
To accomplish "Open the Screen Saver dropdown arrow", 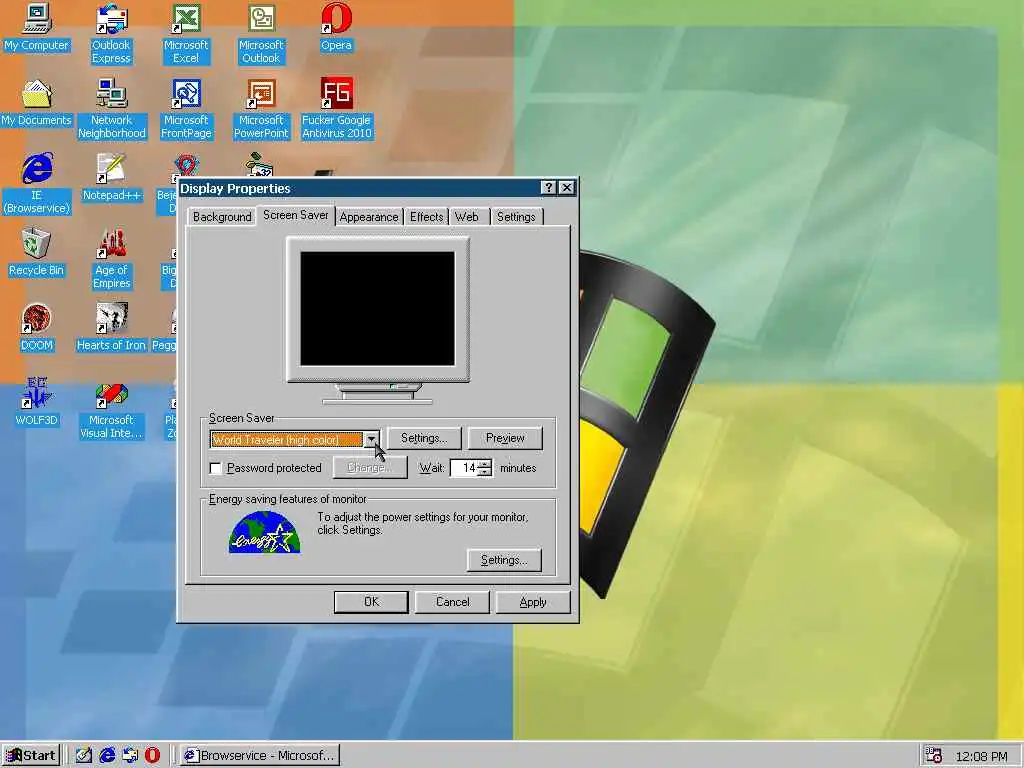I will coord(371,440).
